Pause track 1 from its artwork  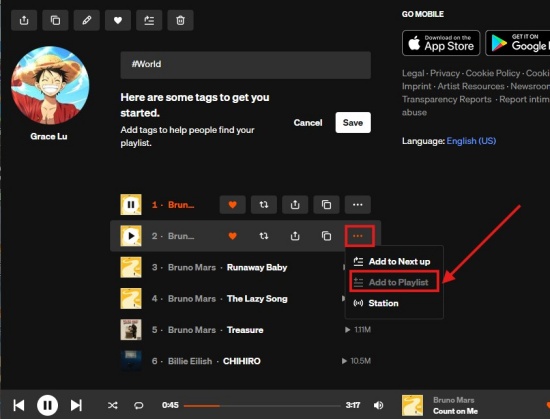click(131, 204)
